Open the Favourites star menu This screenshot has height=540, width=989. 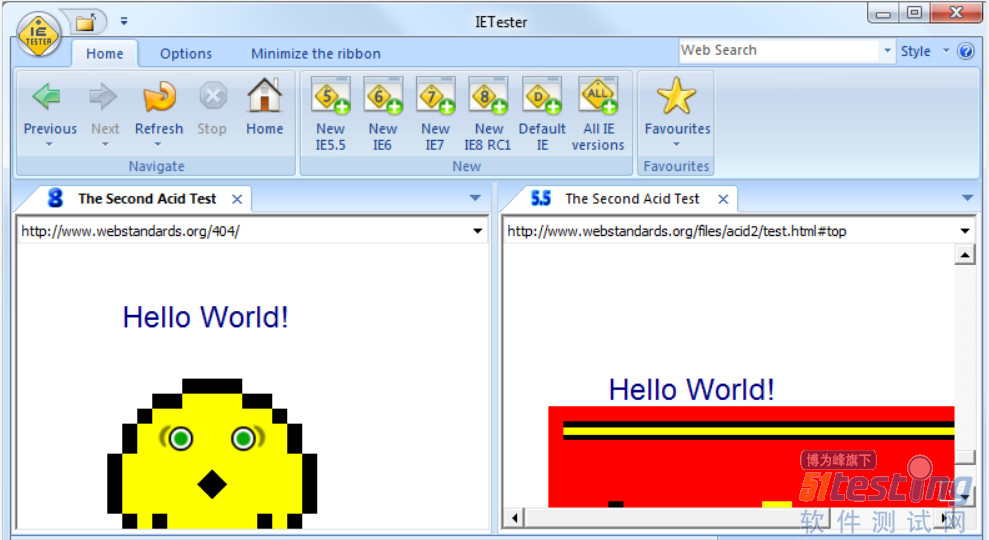point(677,98)
